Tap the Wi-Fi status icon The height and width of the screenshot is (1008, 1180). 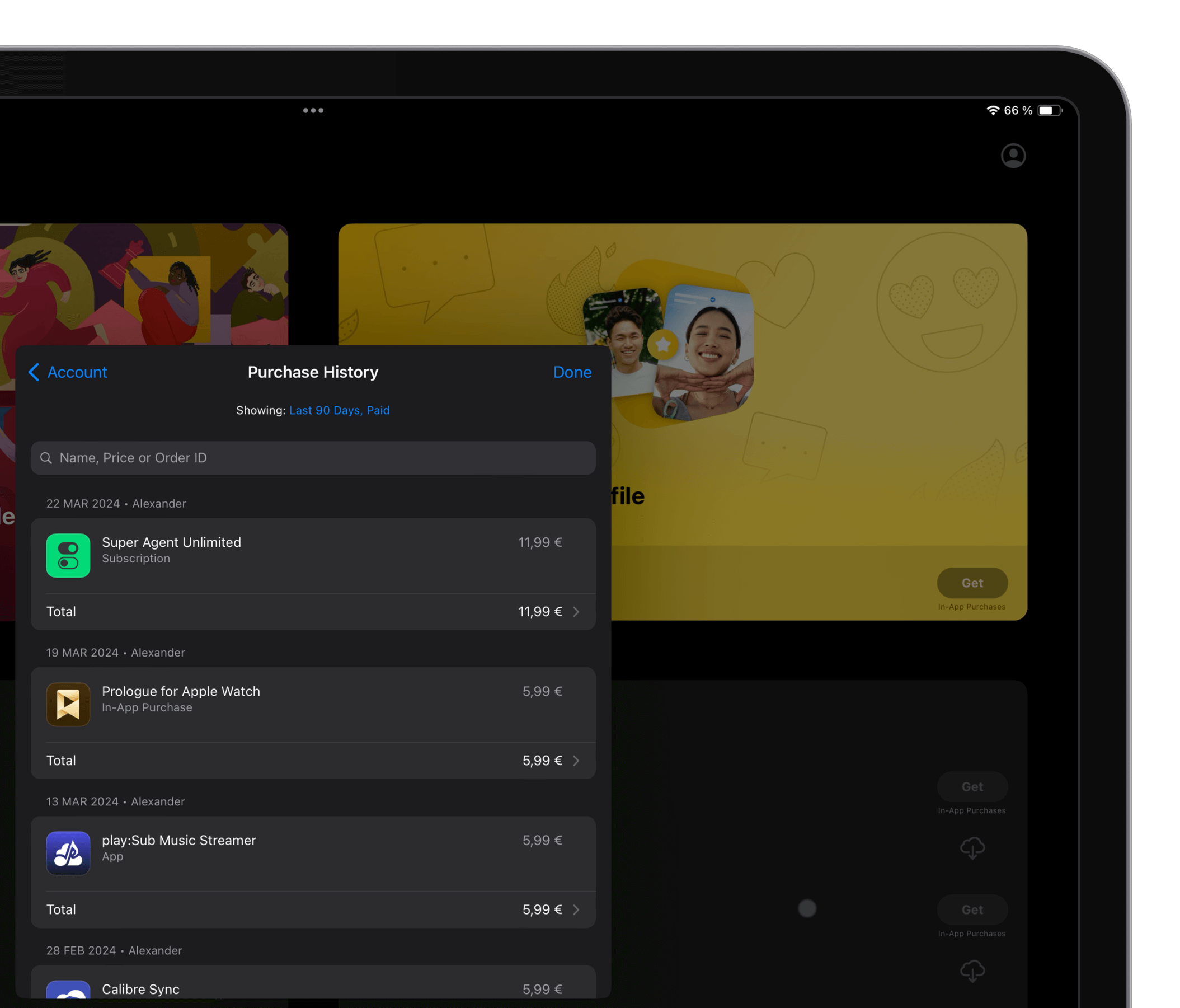[x=993, y=111]
